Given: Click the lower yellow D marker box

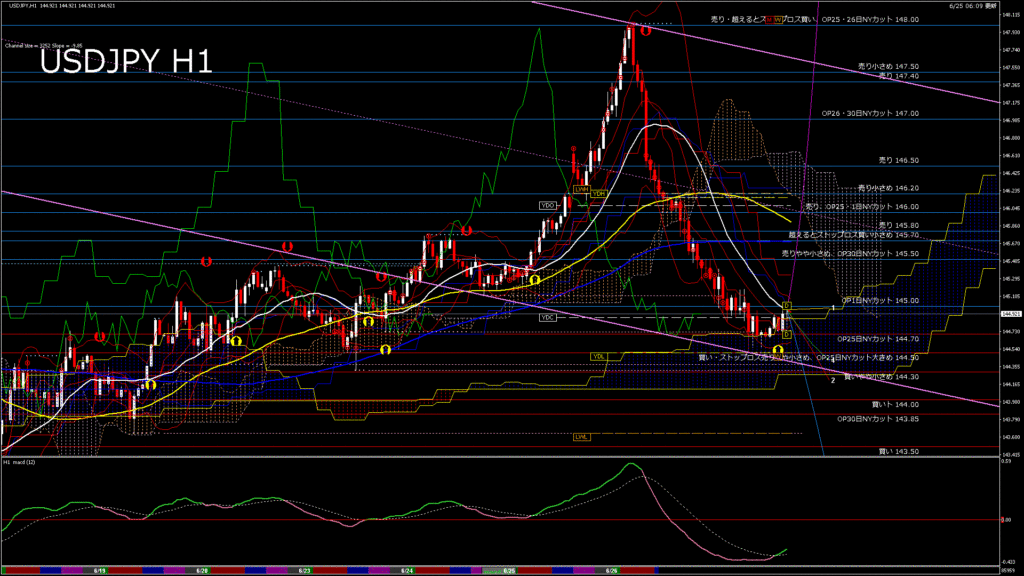Looking at the screenshot, I should (787, 334).
